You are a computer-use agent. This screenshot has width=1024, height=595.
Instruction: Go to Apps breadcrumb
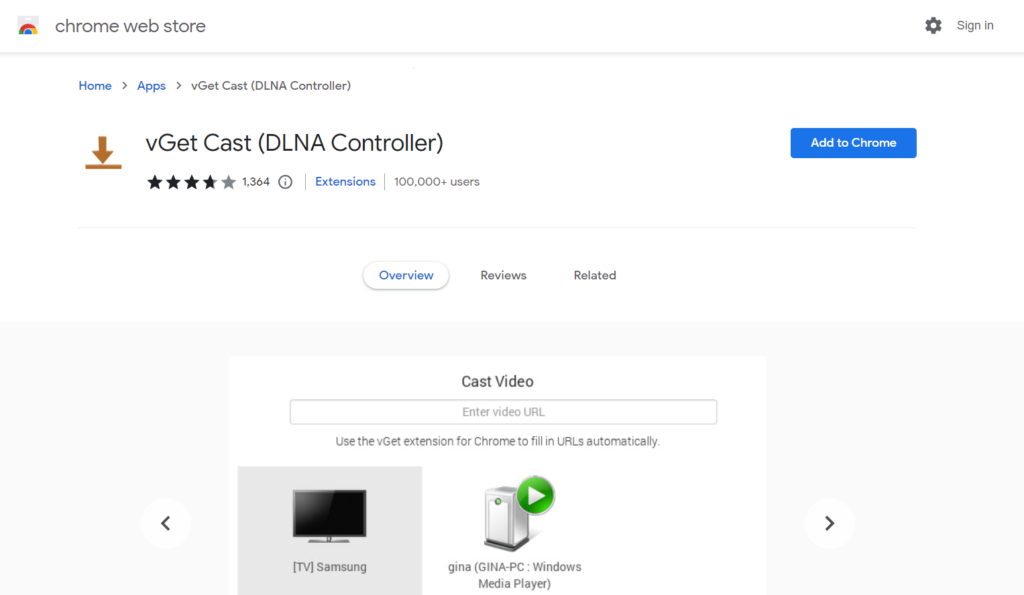coord(151,86)
